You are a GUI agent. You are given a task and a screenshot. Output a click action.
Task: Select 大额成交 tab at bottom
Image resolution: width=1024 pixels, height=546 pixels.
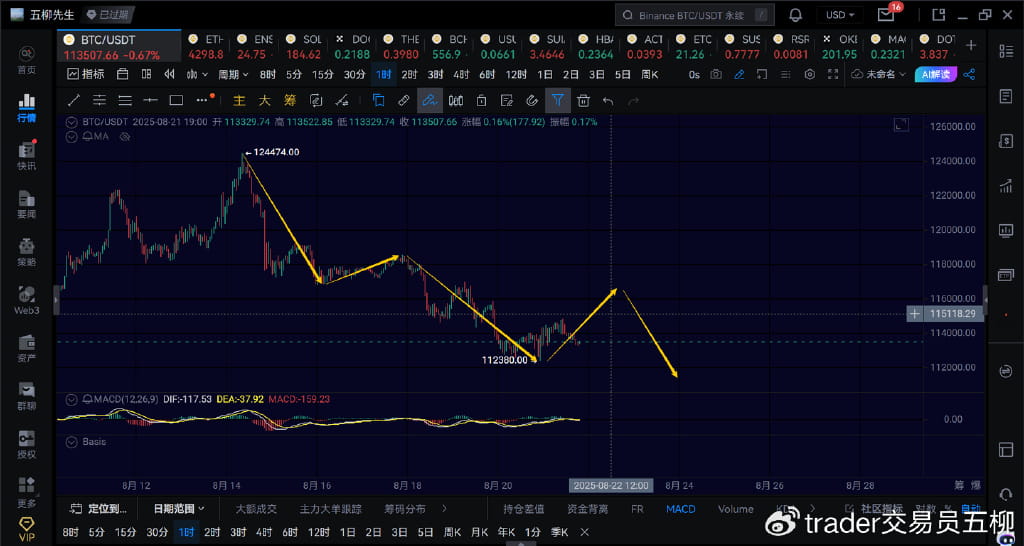tap(256, 509)
